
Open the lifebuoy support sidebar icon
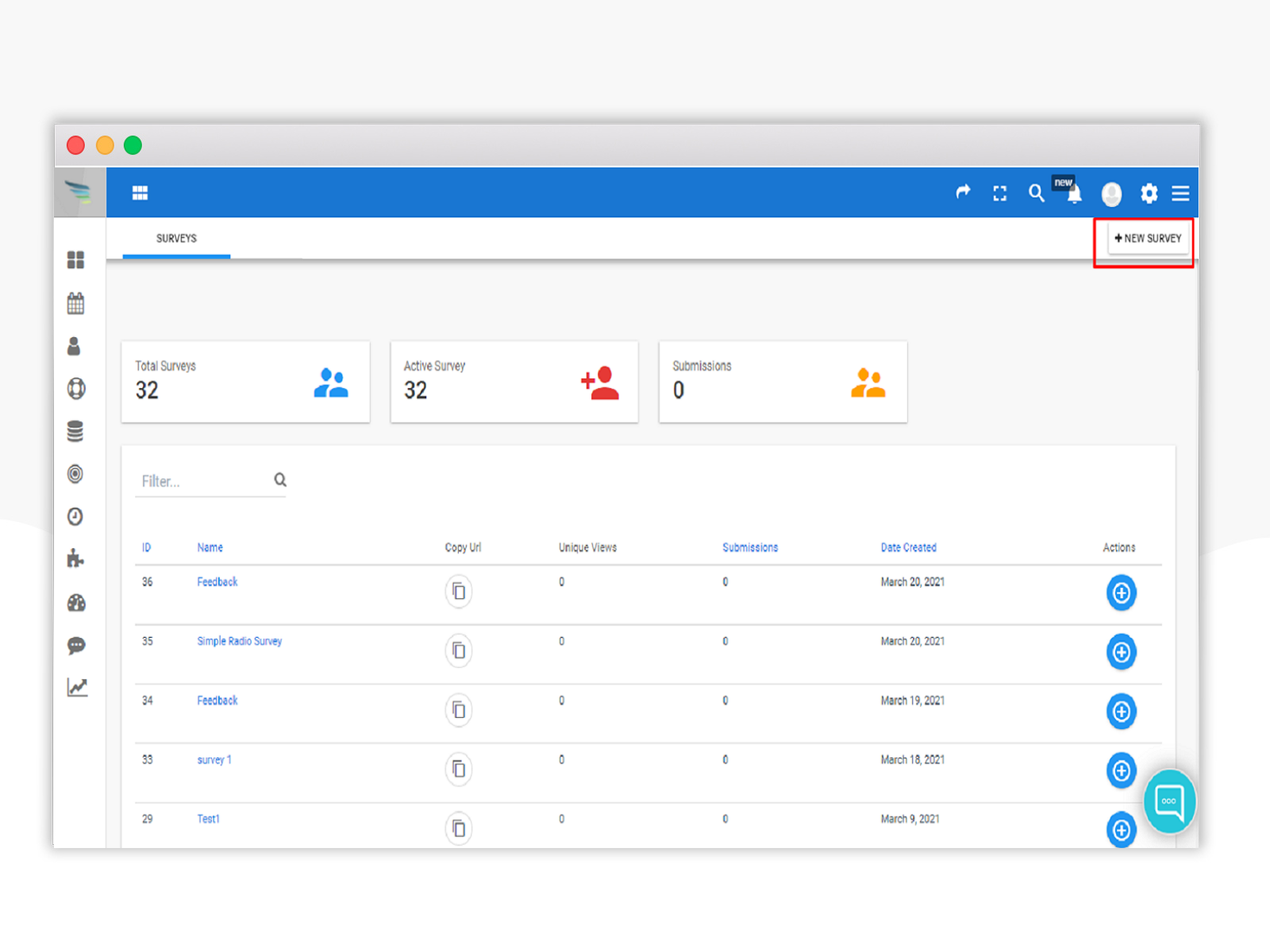pyautogui.click(x=75, y=389)
